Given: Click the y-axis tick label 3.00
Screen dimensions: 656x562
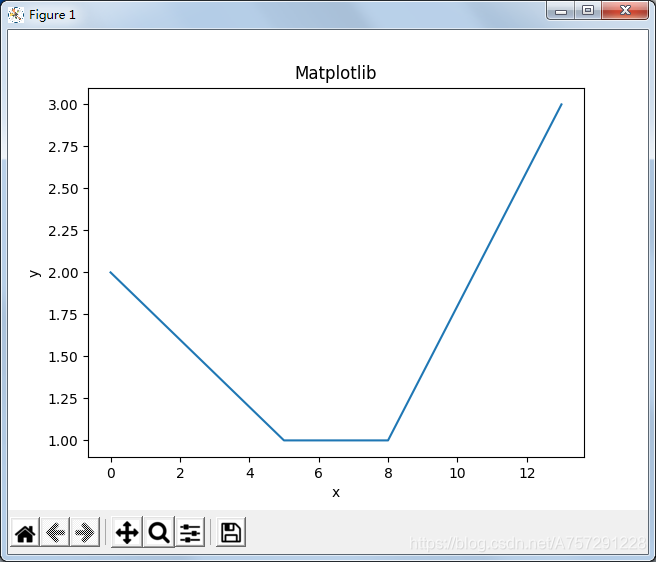Looking at the screenshot, I should click(x=63, y=105).
